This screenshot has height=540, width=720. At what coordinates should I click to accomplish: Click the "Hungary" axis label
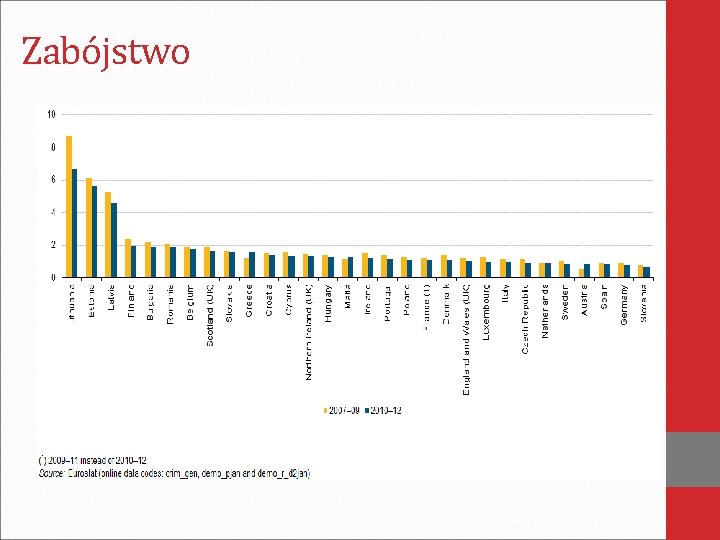pos(328,304)
